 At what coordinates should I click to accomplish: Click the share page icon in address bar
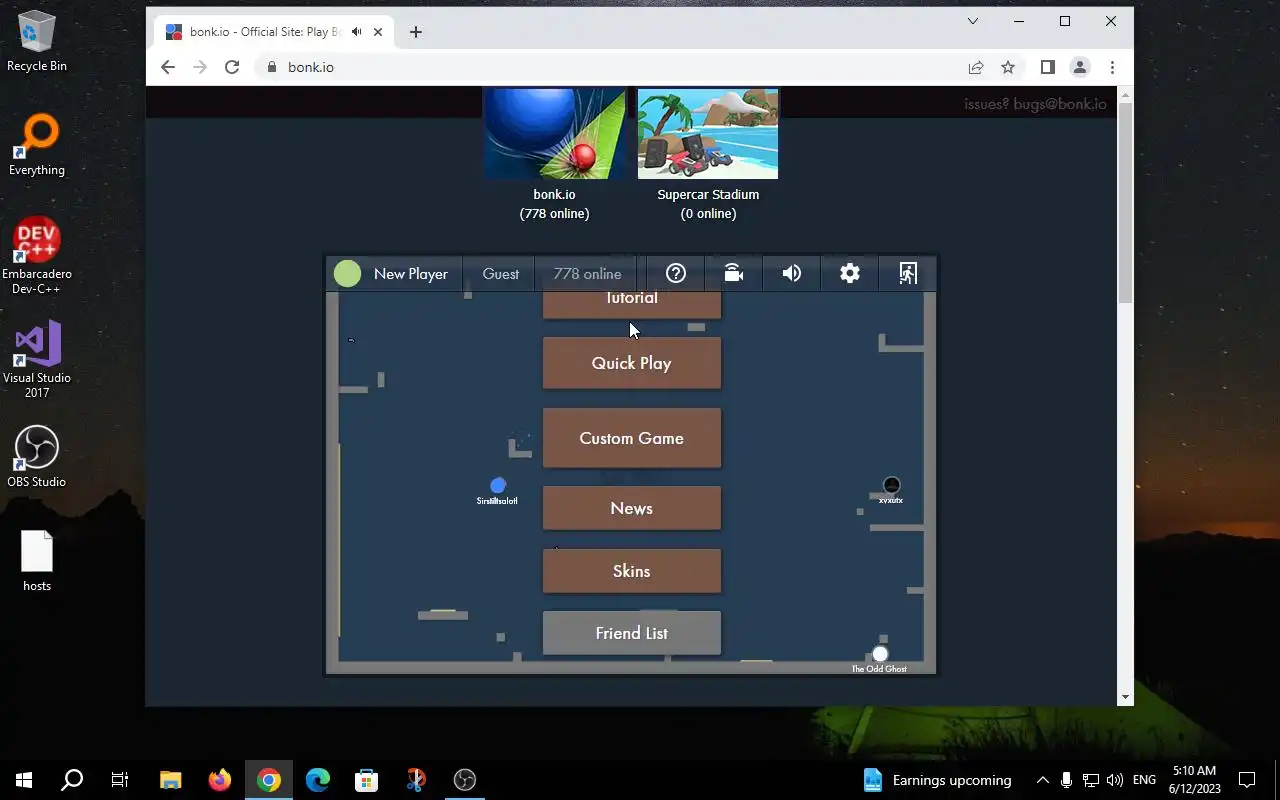tap(976, 67)
